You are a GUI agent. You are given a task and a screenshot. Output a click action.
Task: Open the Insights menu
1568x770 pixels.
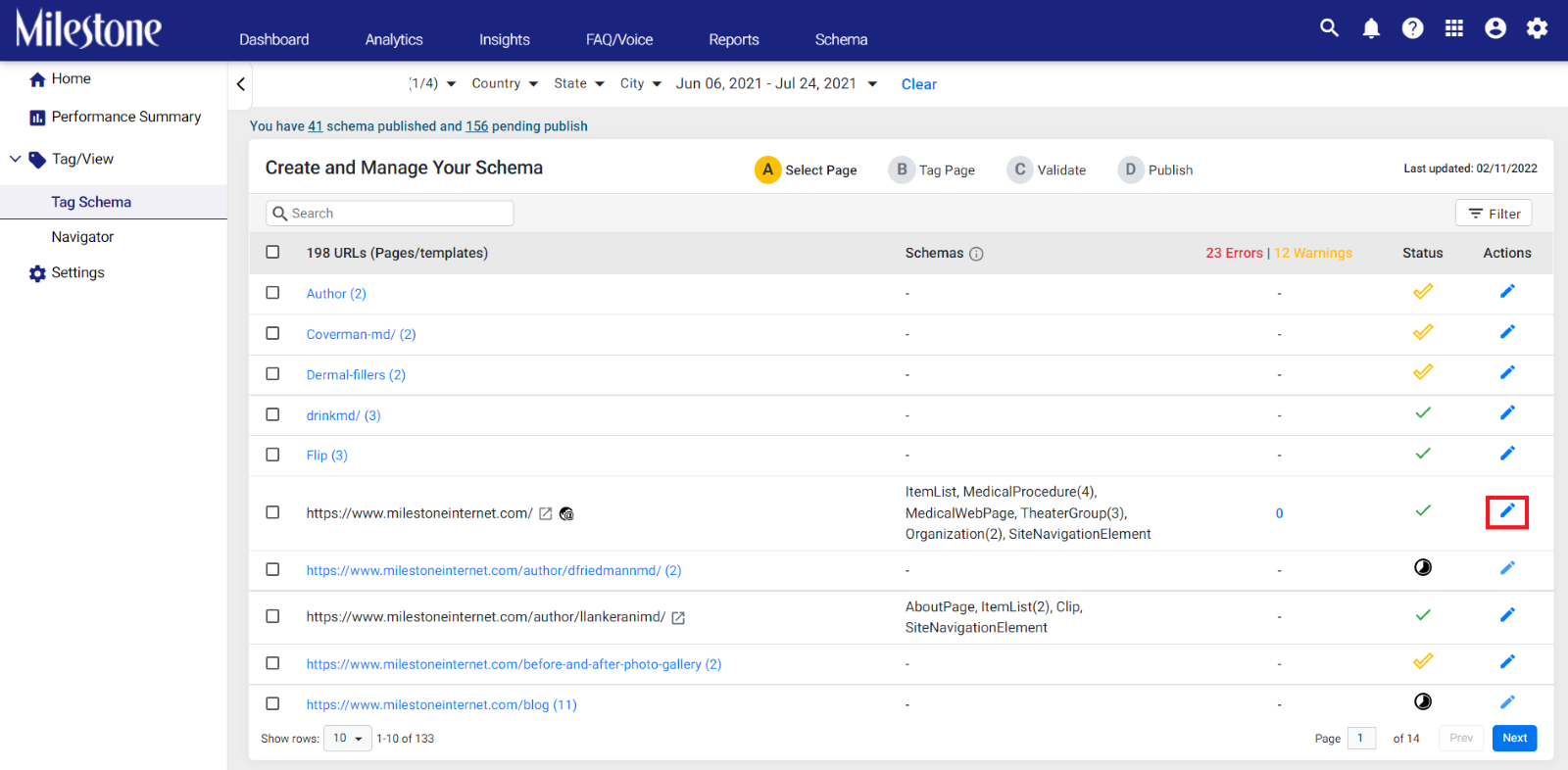(x=504, y=40)
